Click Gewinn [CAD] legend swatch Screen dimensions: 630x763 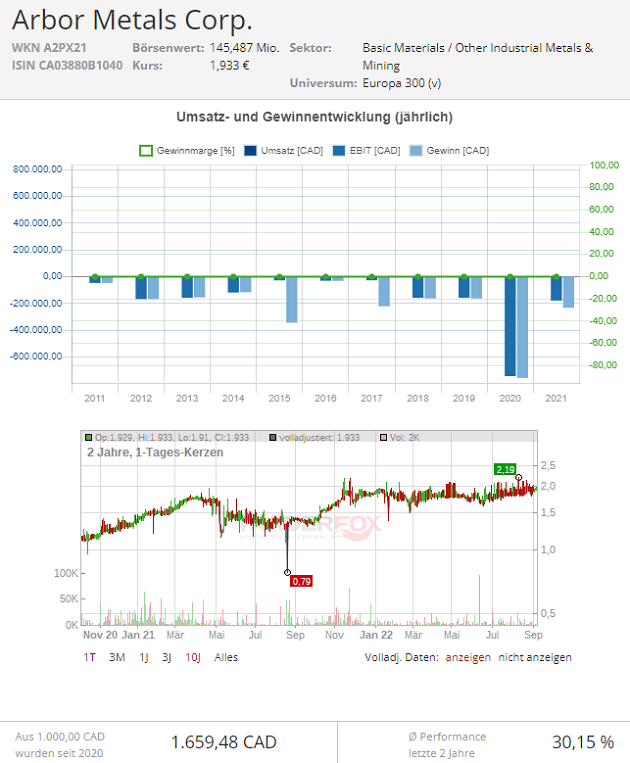coord(416,151)
